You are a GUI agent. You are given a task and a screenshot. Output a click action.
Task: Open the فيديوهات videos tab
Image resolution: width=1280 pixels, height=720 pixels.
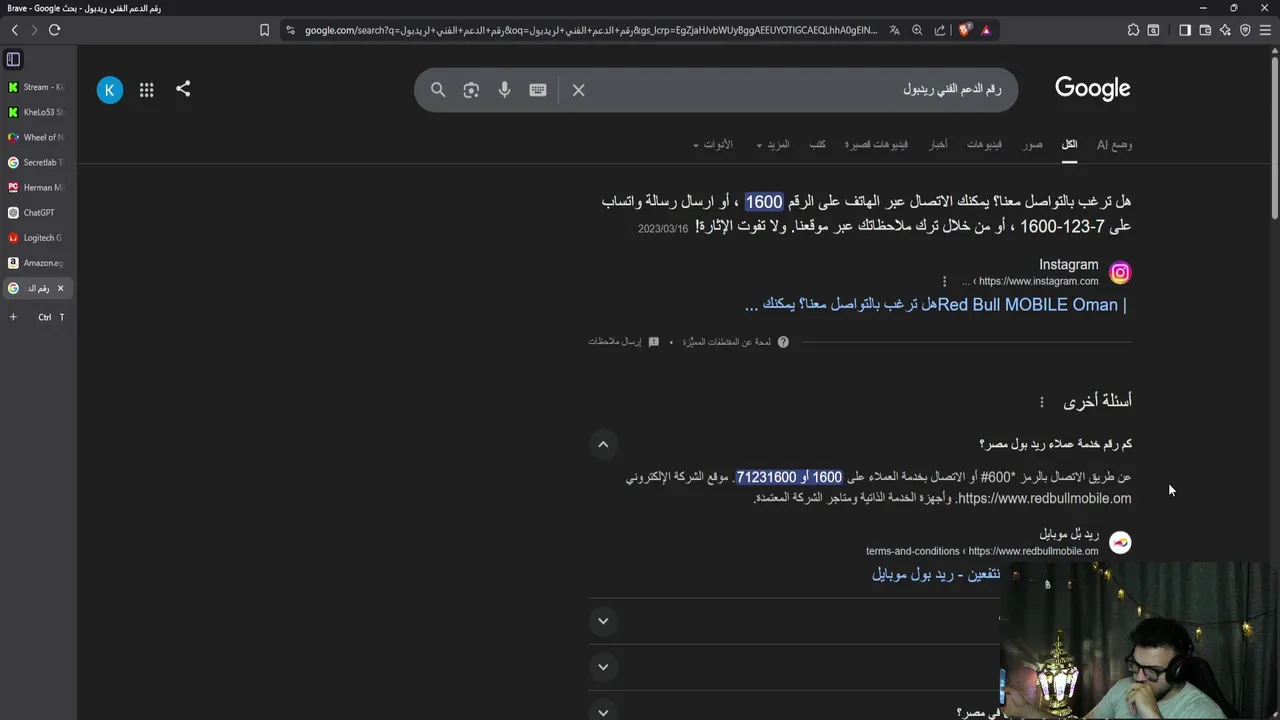(x=984, y=145)
